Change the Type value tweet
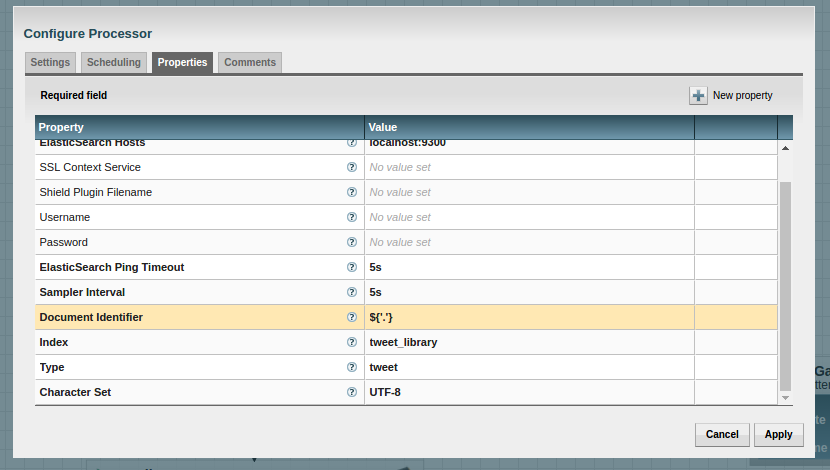Viewport: 830px width, 470px height. pos(529,367)
